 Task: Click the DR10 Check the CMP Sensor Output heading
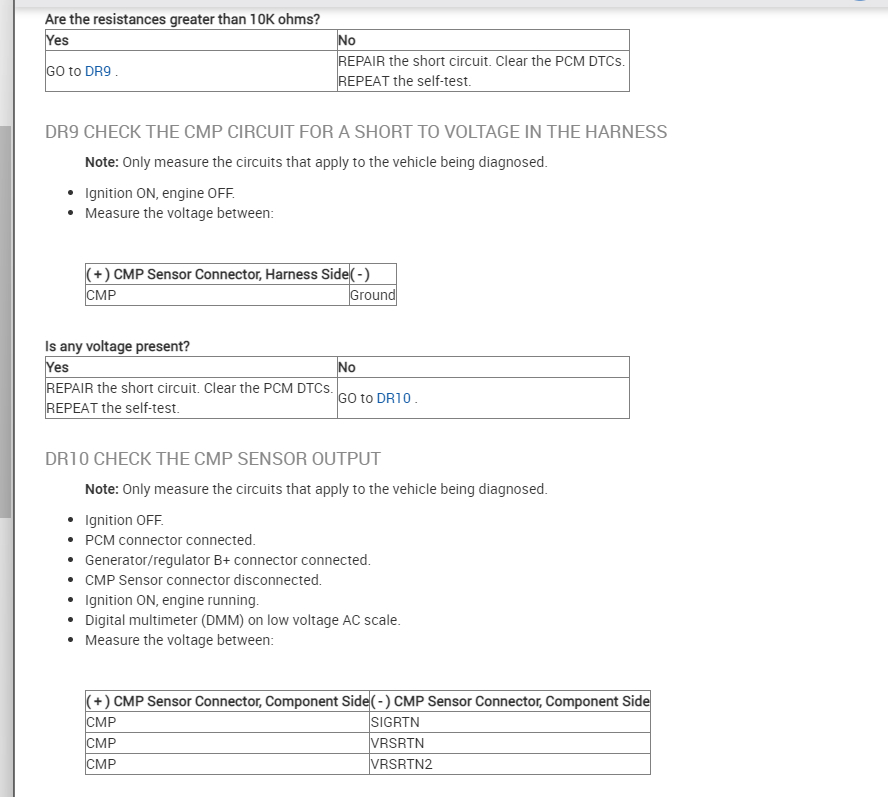[213, 459]
